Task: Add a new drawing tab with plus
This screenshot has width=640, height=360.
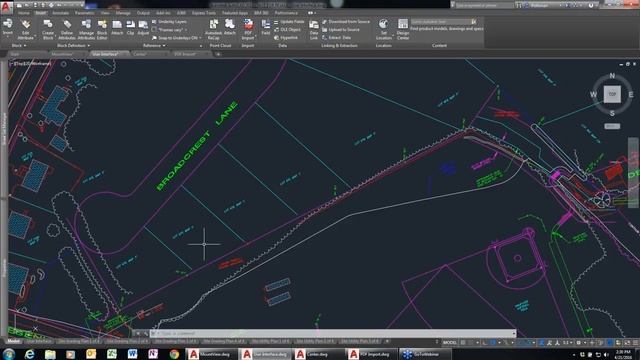Action: 218,54
